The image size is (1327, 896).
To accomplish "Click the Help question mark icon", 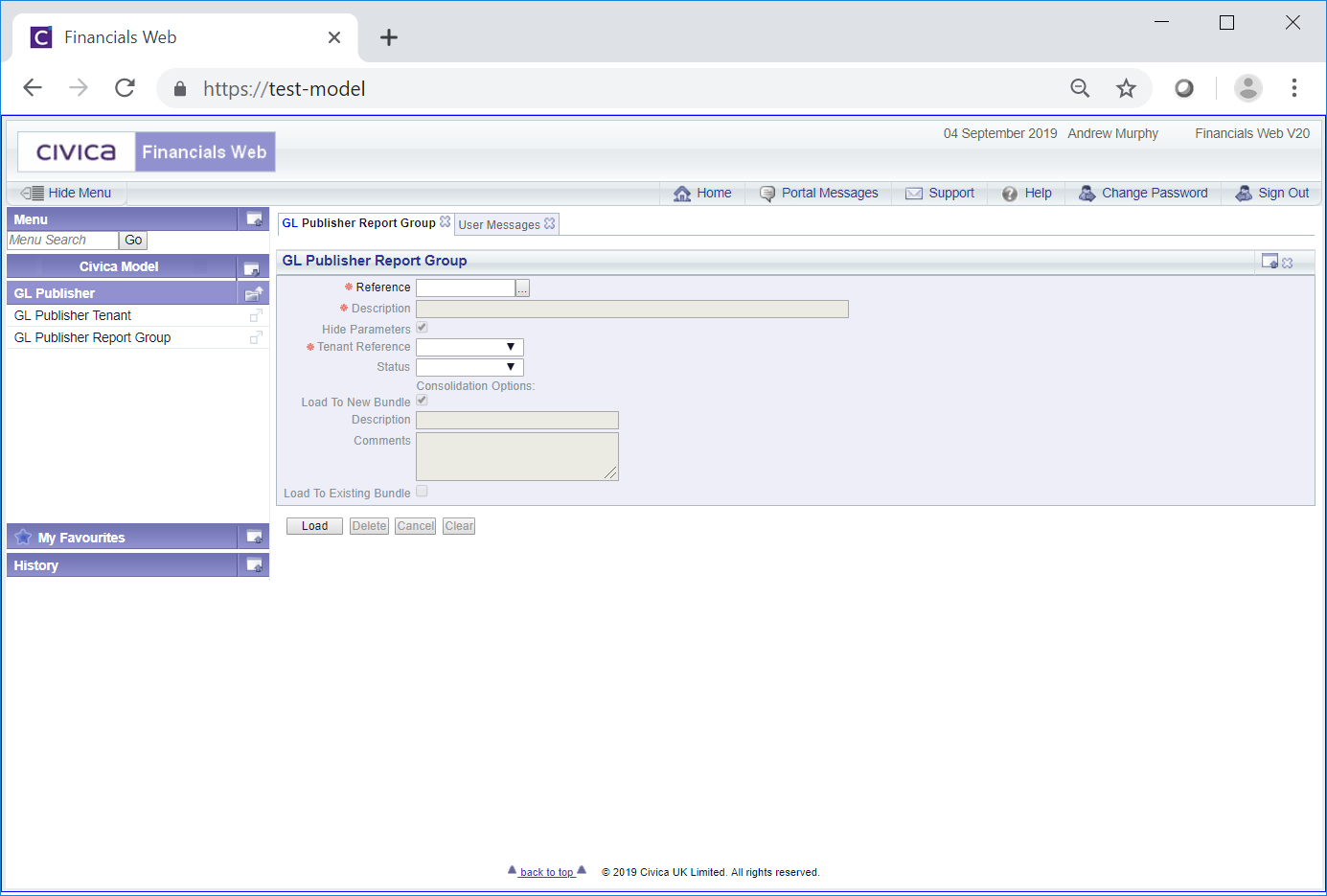I will pyautogui.click(x=1010, y=194).
